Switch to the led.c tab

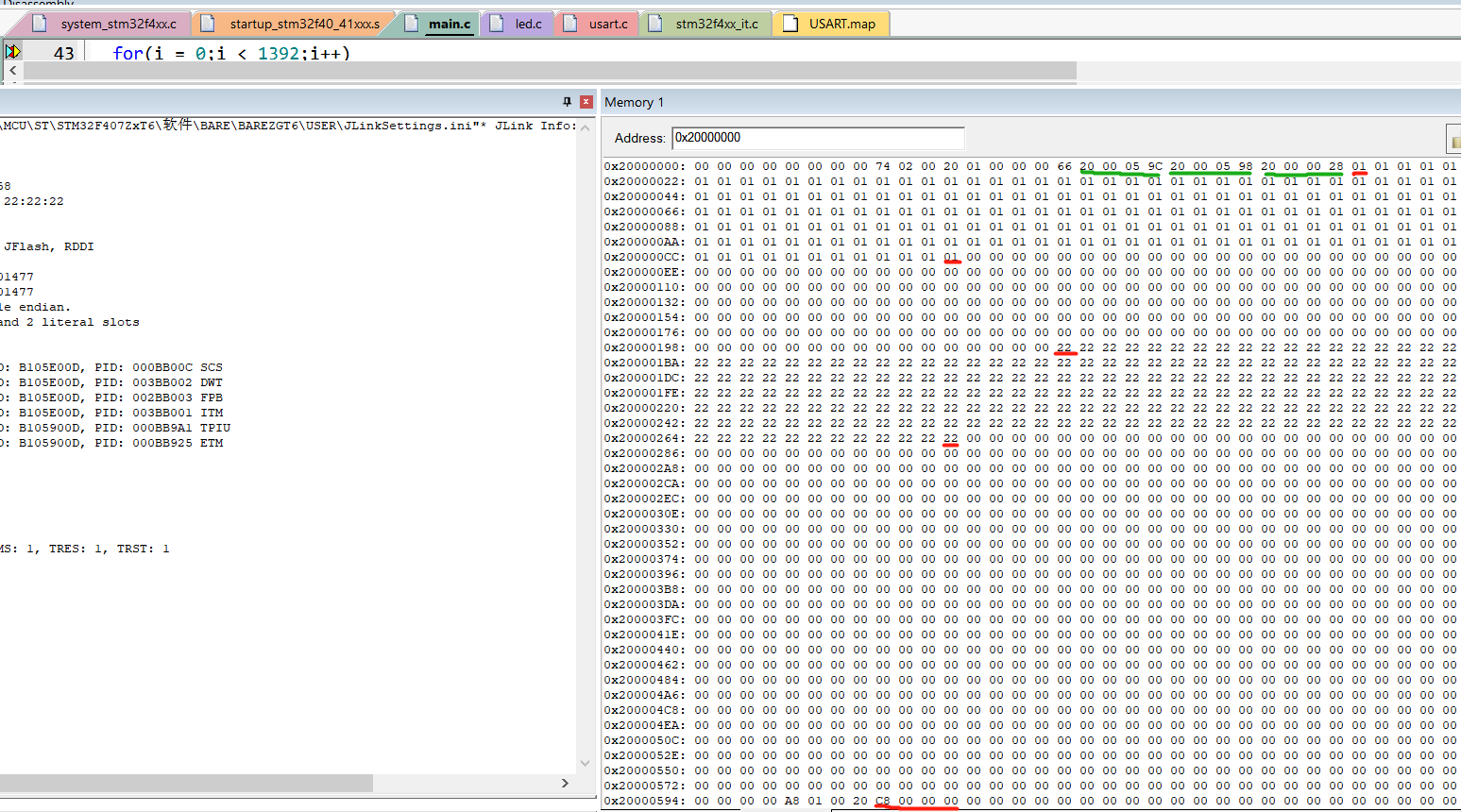point(518,24)
